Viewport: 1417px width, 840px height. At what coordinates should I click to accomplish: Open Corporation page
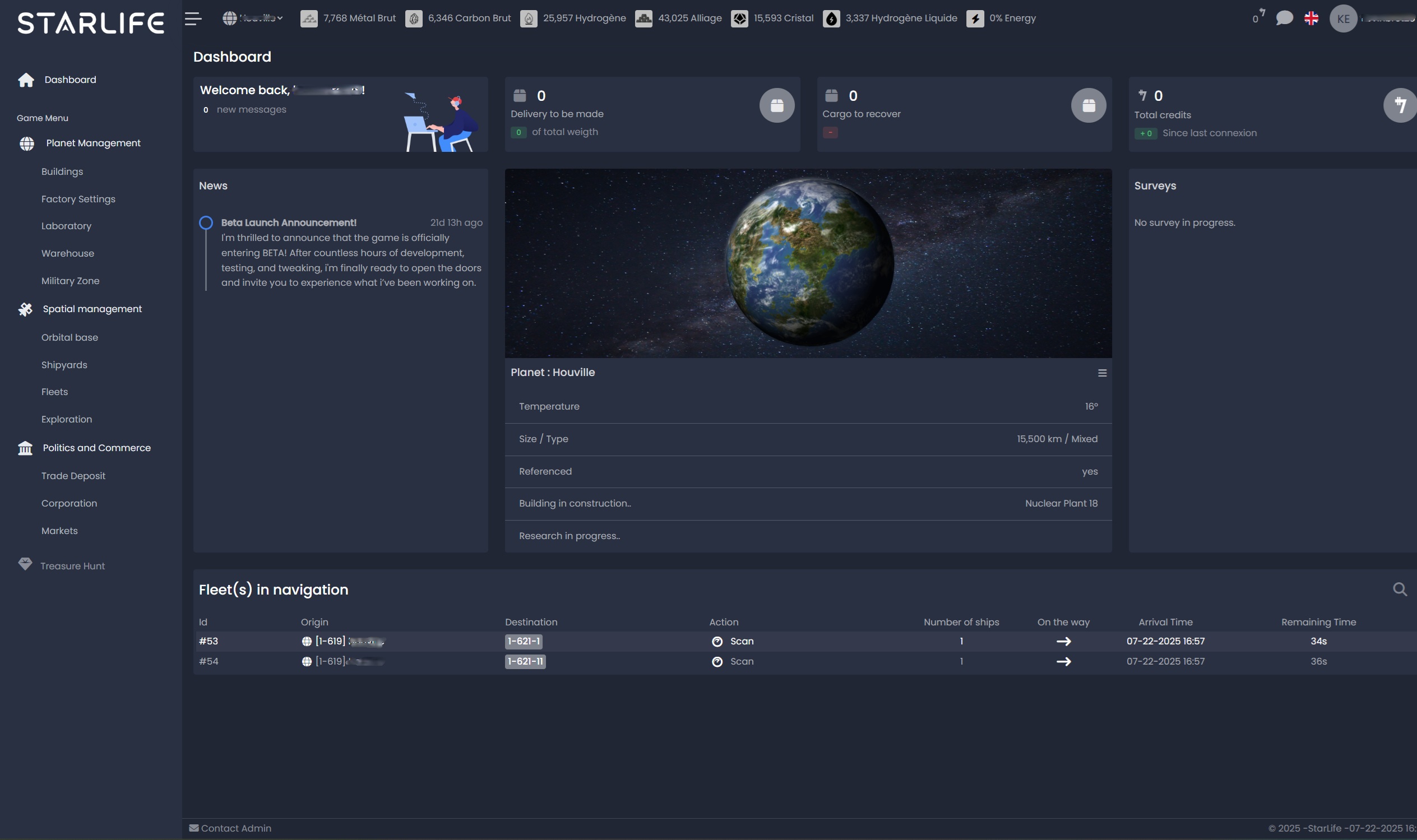pos(69,503)
